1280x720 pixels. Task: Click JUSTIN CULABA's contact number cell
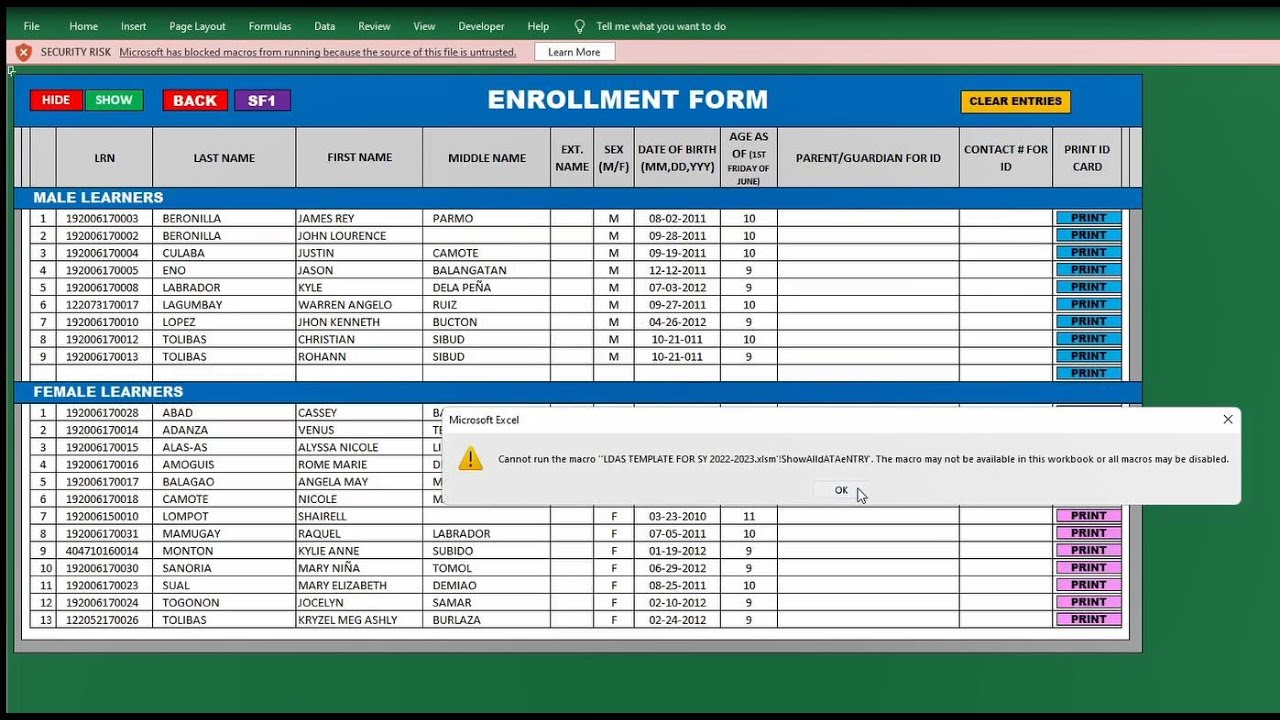(x=1006, y=253)
